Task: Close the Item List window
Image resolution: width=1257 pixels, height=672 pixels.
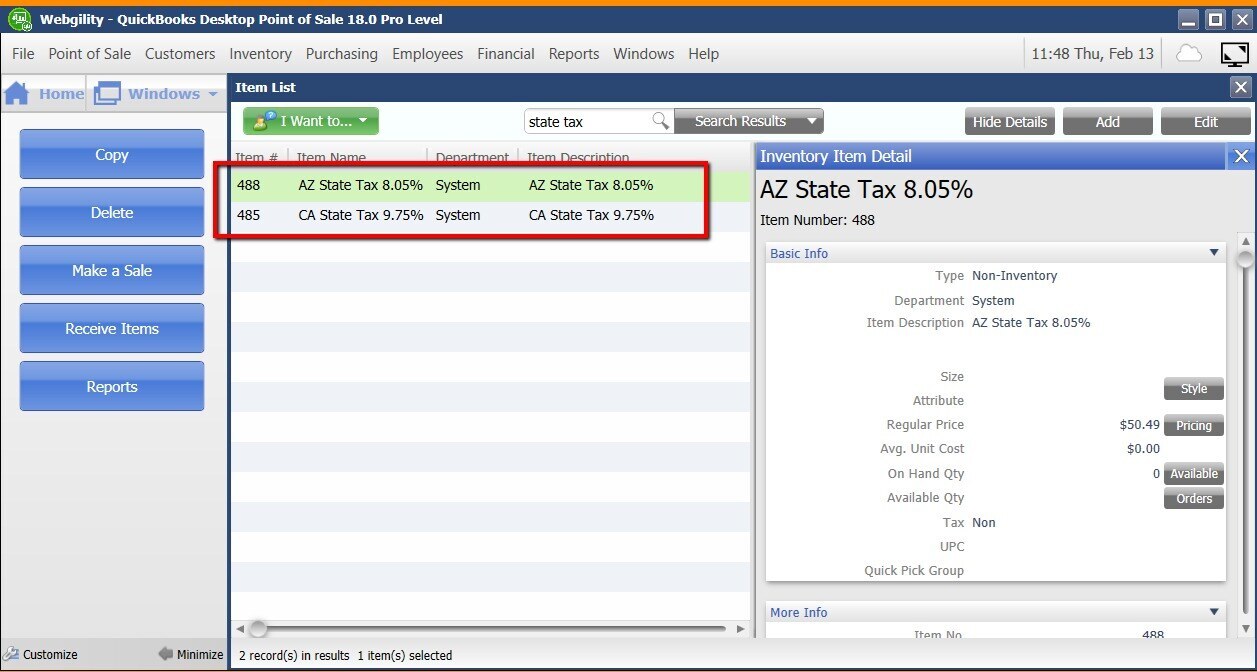Action: tap(1241, 88)
